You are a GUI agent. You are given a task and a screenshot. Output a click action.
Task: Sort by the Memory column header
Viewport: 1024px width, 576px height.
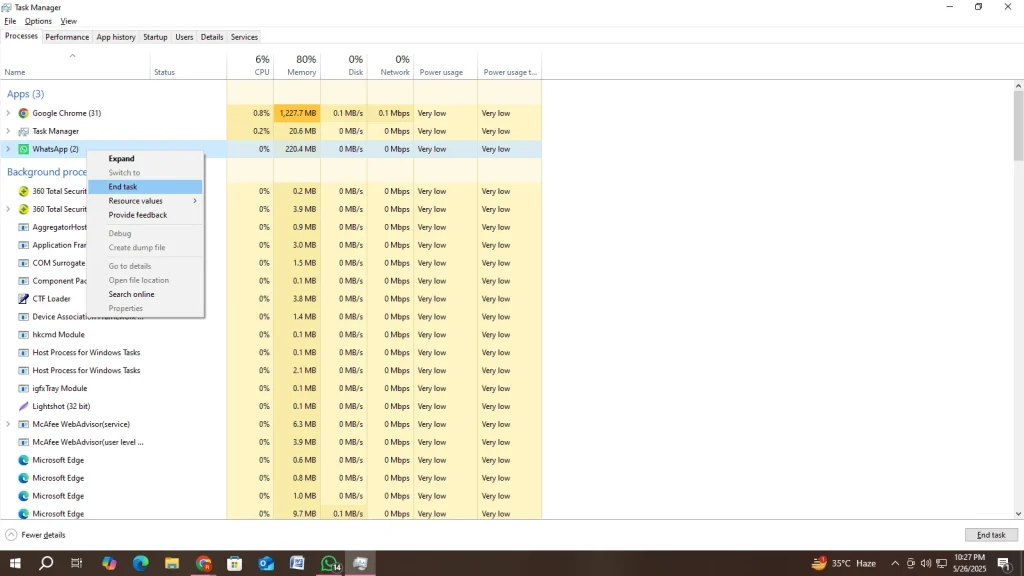(x=297, y=65)
